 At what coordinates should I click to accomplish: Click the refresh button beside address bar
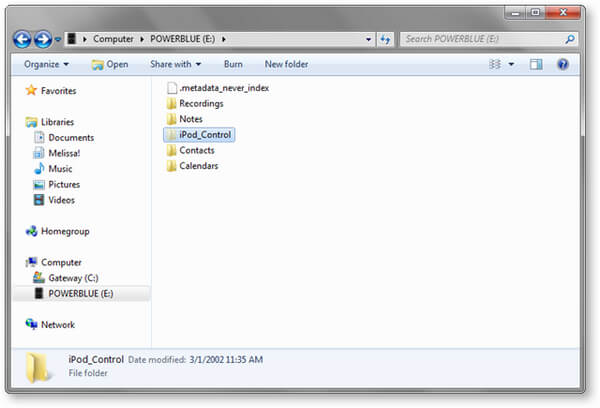click(x=386, y=39)
